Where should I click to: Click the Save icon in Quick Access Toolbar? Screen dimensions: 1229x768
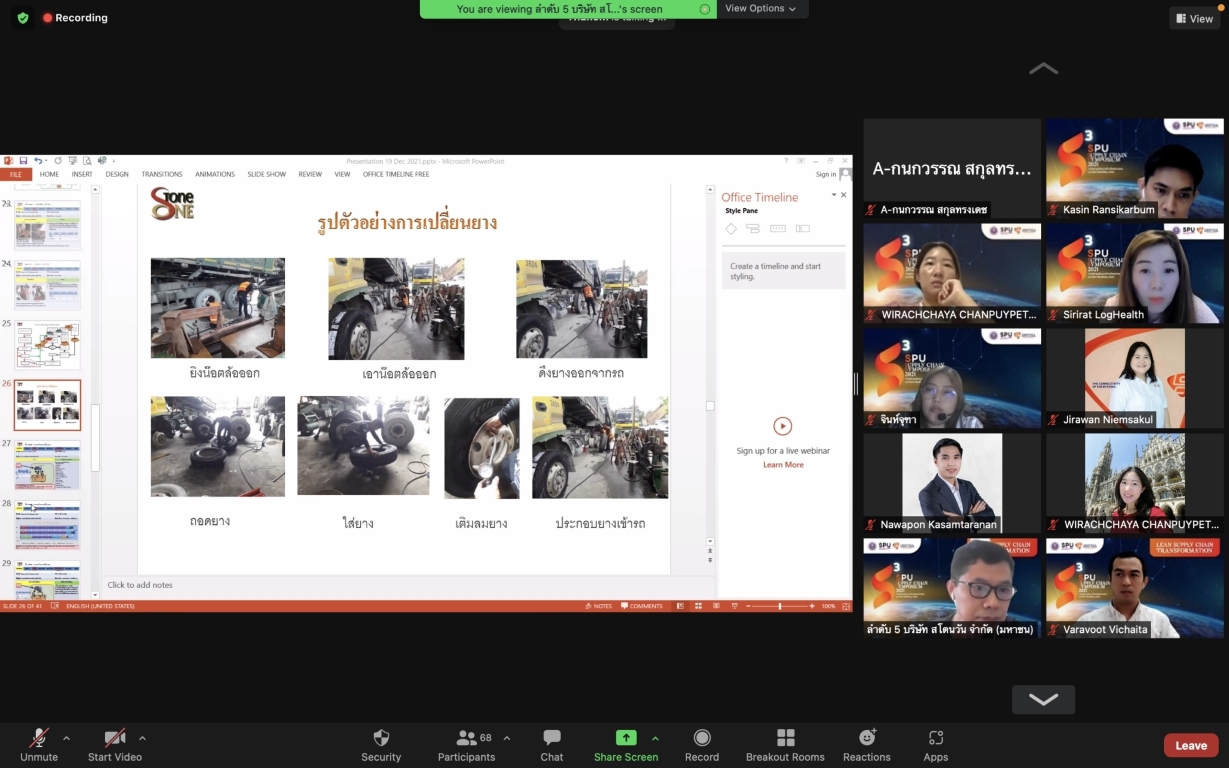23,161
